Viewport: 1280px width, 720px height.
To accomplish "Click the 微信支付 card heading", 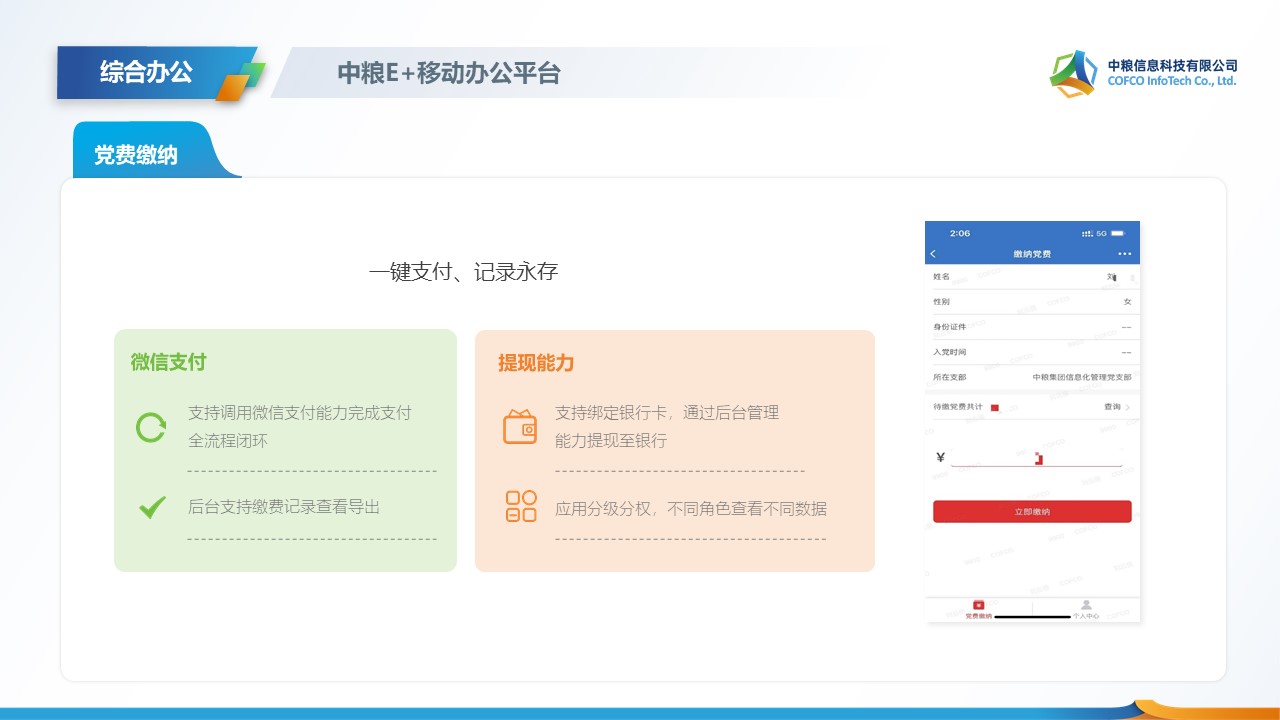I will coord(168,362).
